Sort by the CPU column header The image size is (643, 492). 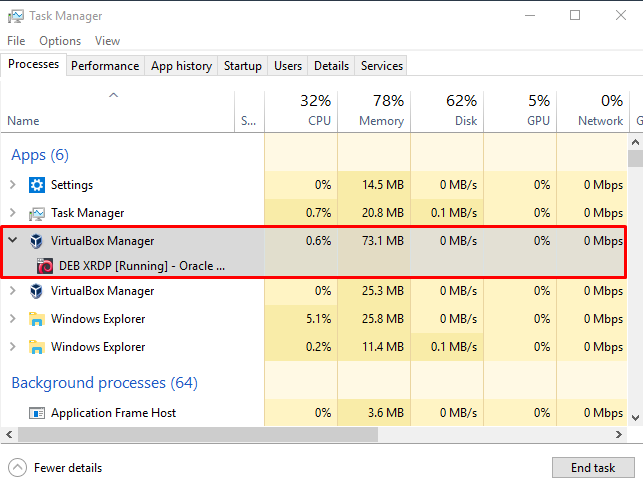pos(301,112)
